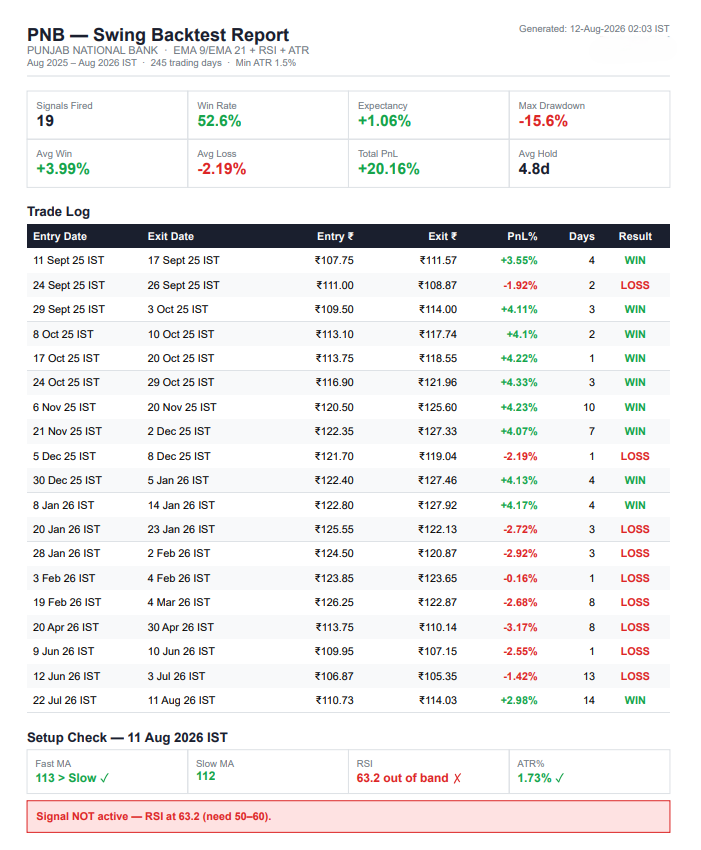701x850 pixels.
Task: Click the Days column header
Action: click(582, 236)
